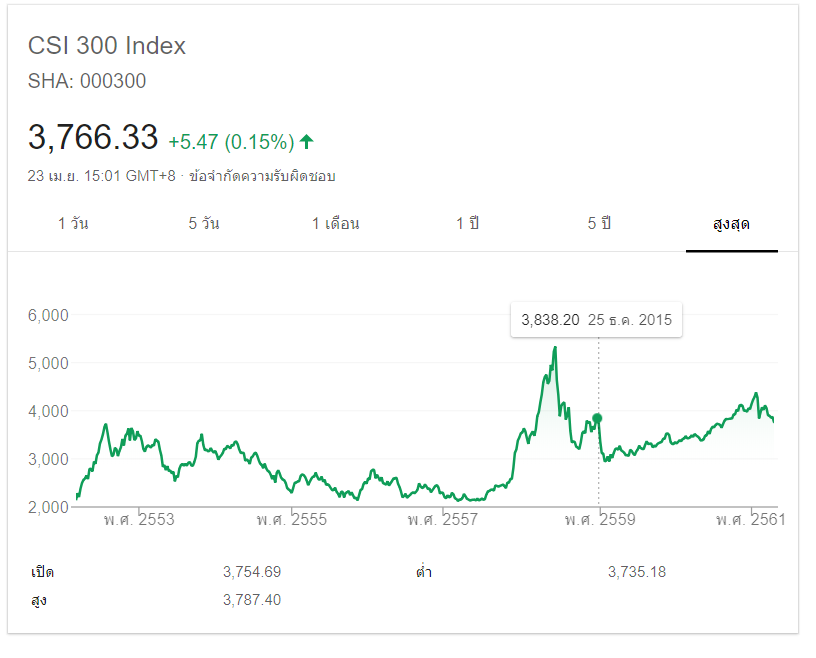Select the 5 ปี range tab
The width and height of the screenshot is (816, 658).
point(599,223)
